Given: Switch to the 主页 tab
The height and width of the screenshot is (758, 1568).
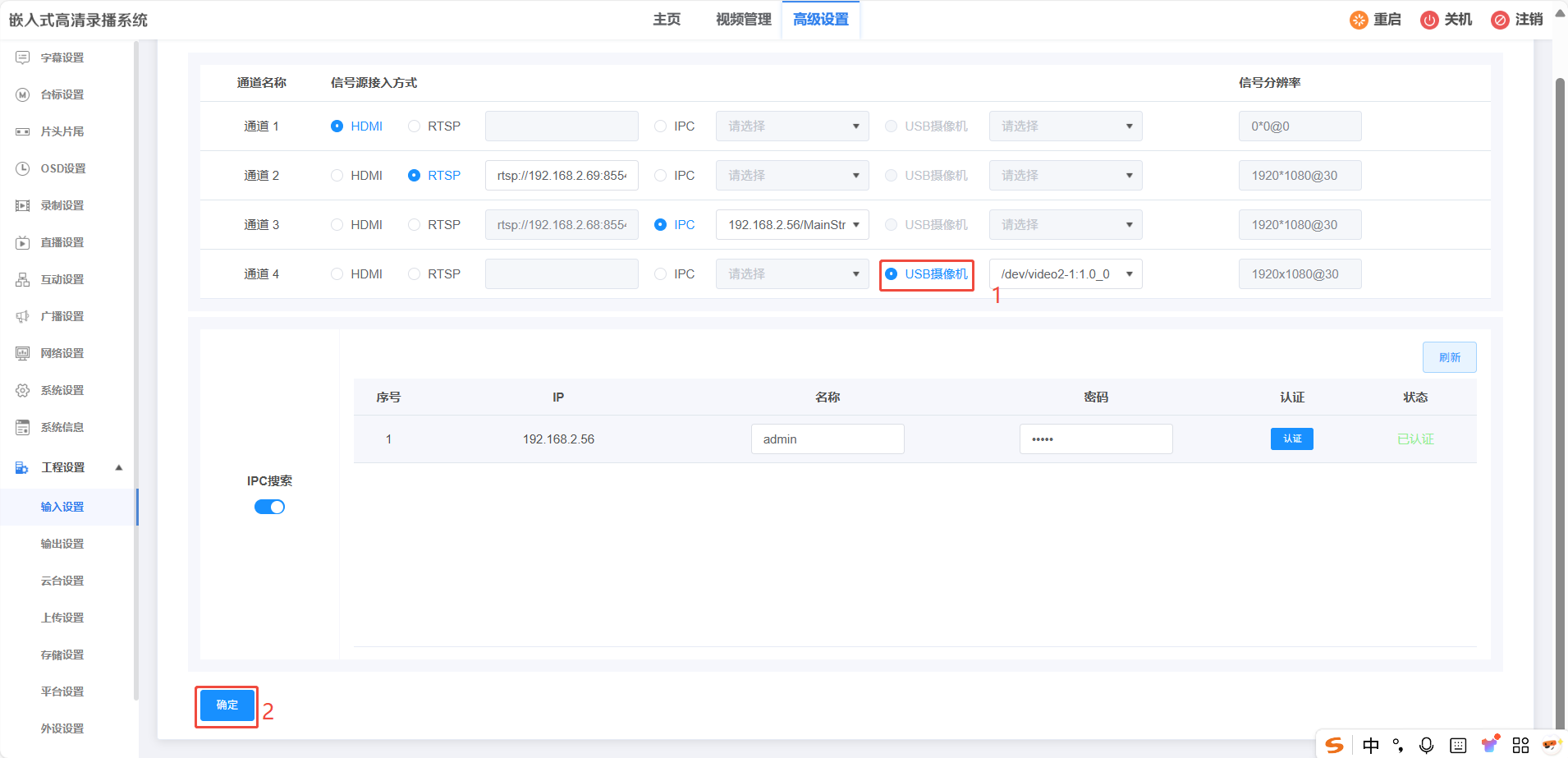Looking at the screenshot, I should [x=667, y=19].
